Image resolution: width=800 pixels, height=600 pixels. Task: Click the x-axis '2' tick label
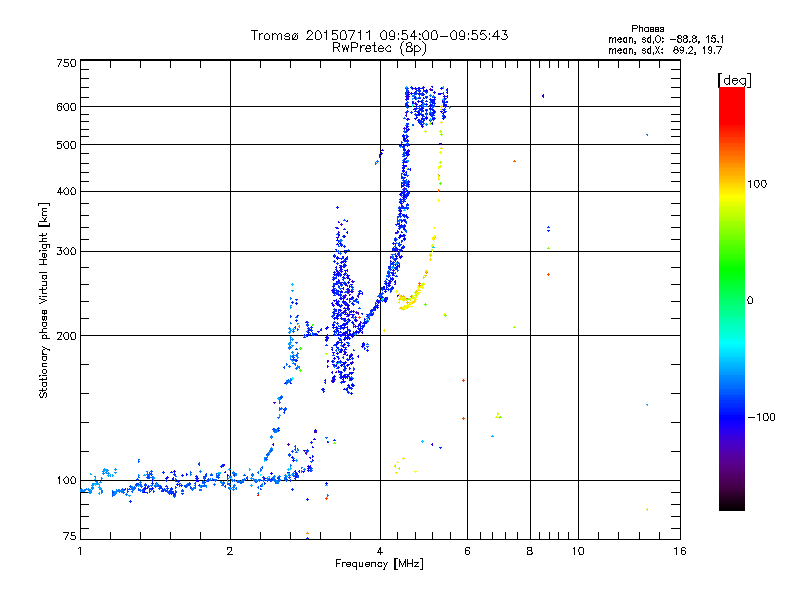coord(230,551)
